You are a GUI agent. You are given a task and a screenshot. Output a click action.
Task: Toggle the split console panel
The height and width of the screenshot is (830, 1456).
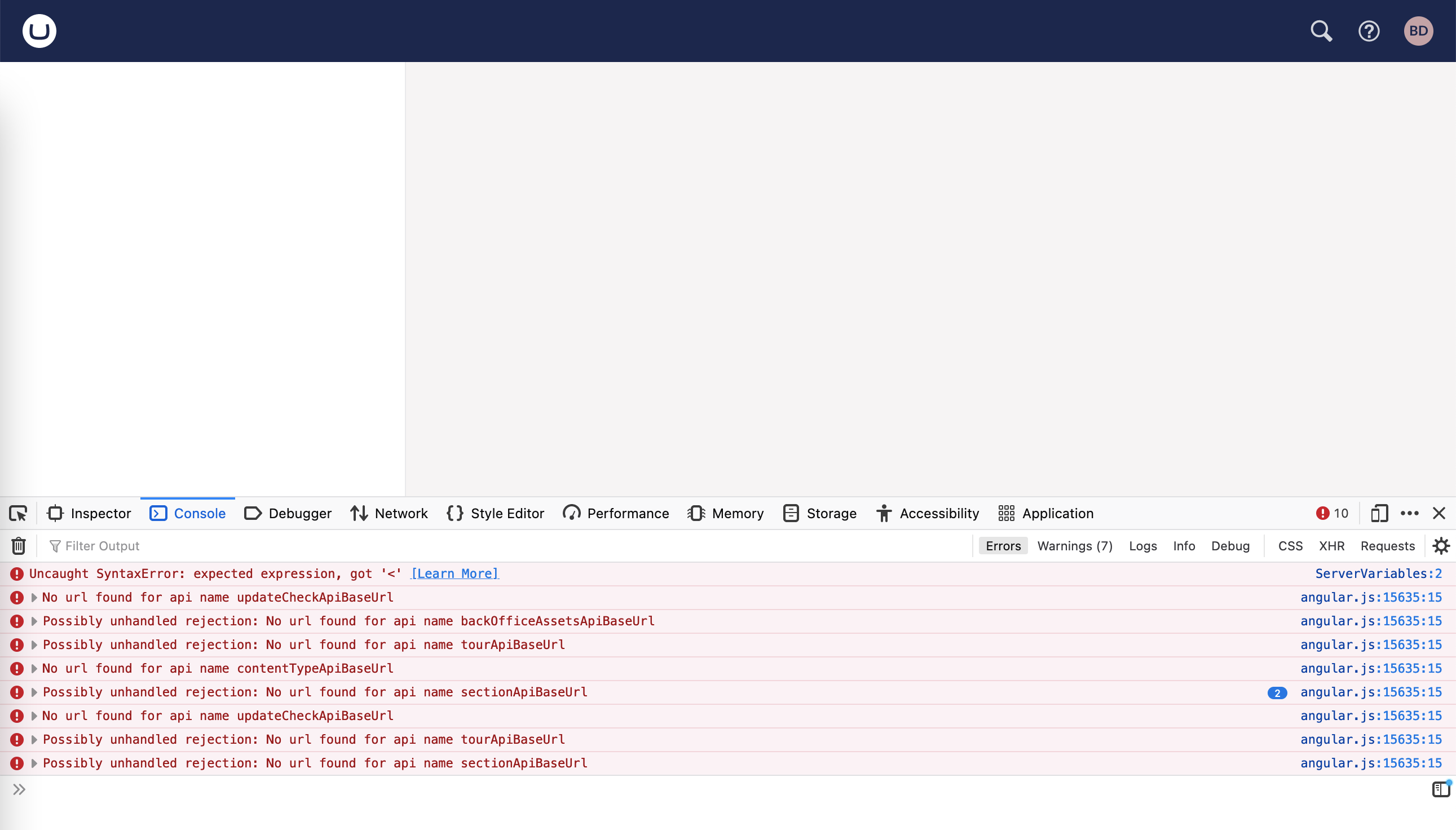pyautogui.click(x=1441, y=789)
